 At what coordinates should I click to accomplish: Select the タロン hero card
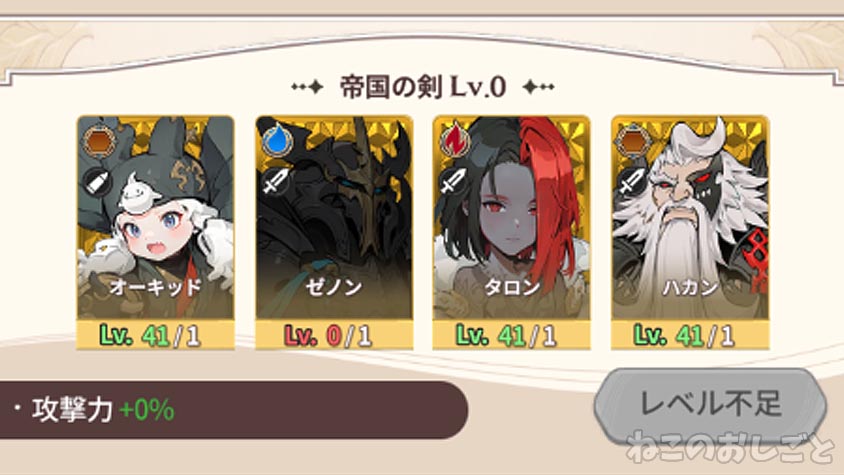coord(511,233)
